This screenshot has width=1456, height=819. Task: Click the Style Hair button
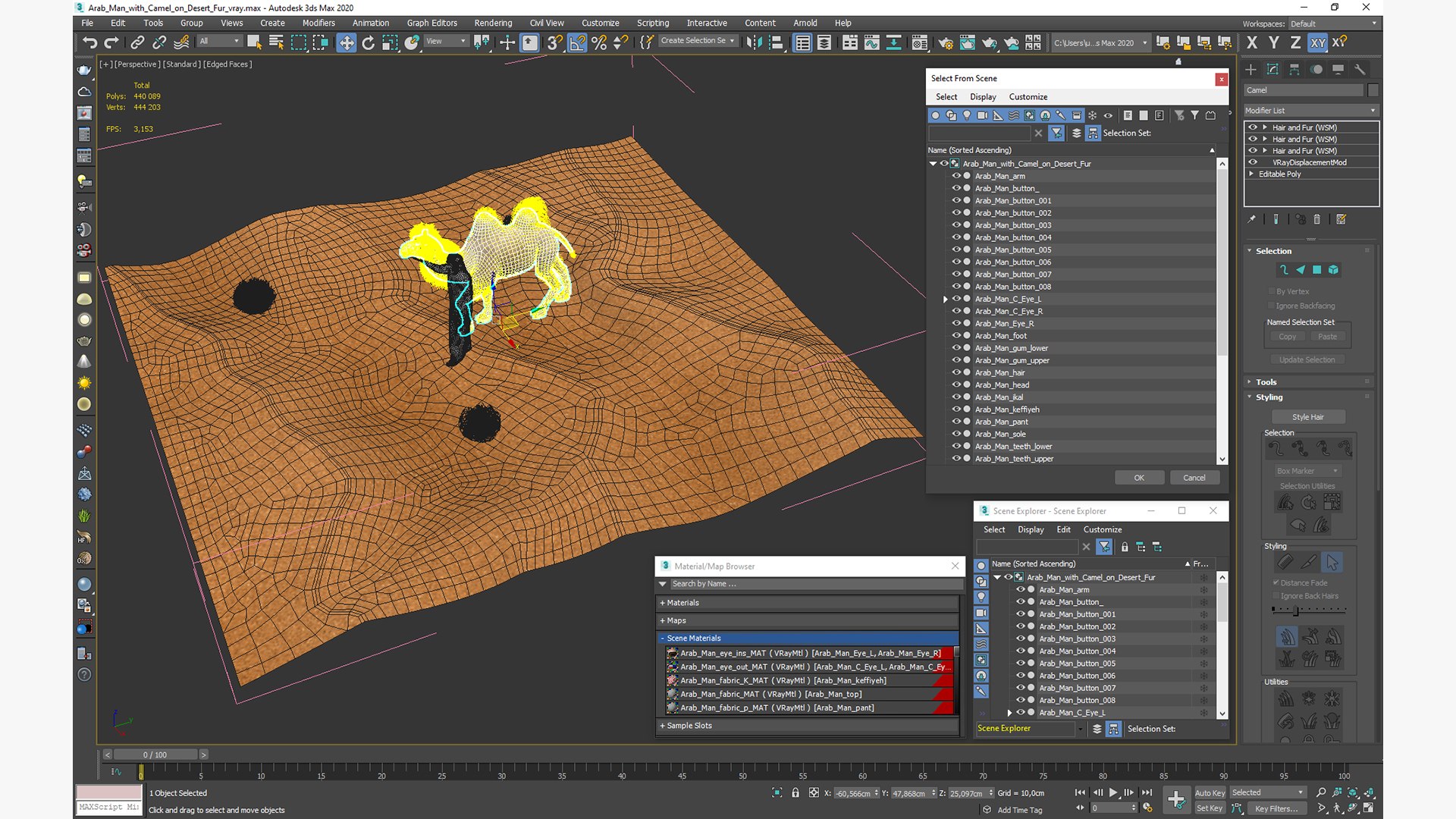1307,417
